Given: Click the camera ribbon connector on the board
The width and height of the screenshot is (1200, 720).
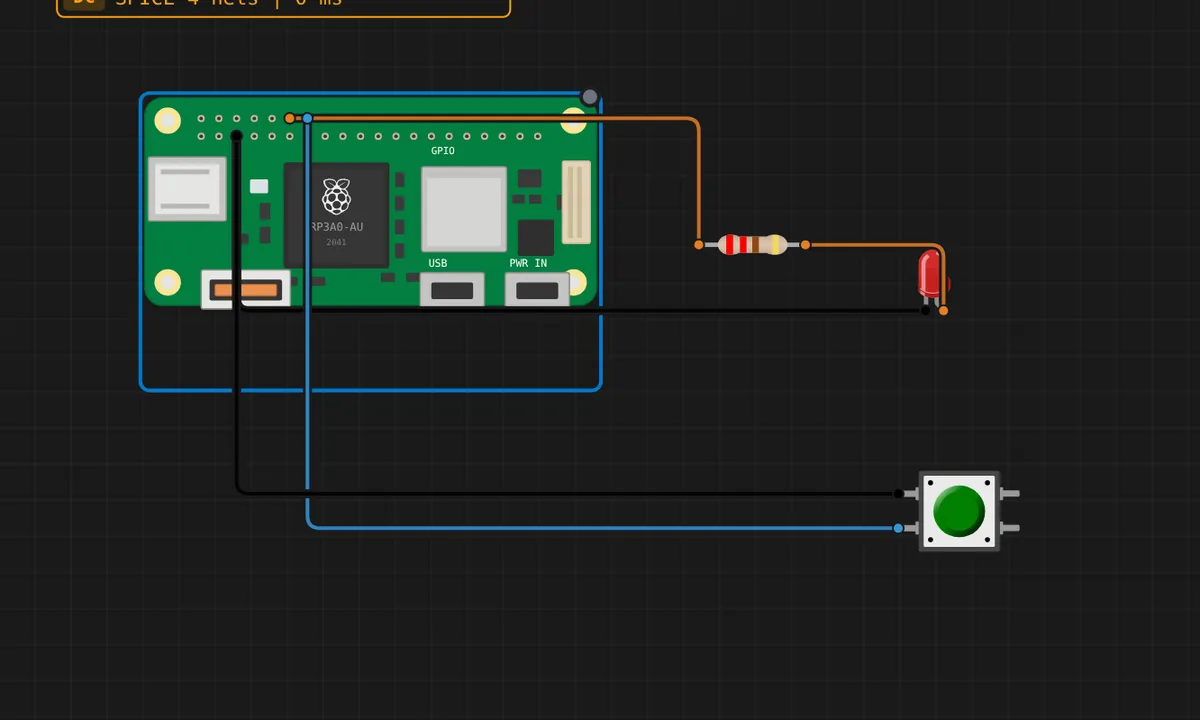Looking at the screenshot, I should [x=577, y=203].
